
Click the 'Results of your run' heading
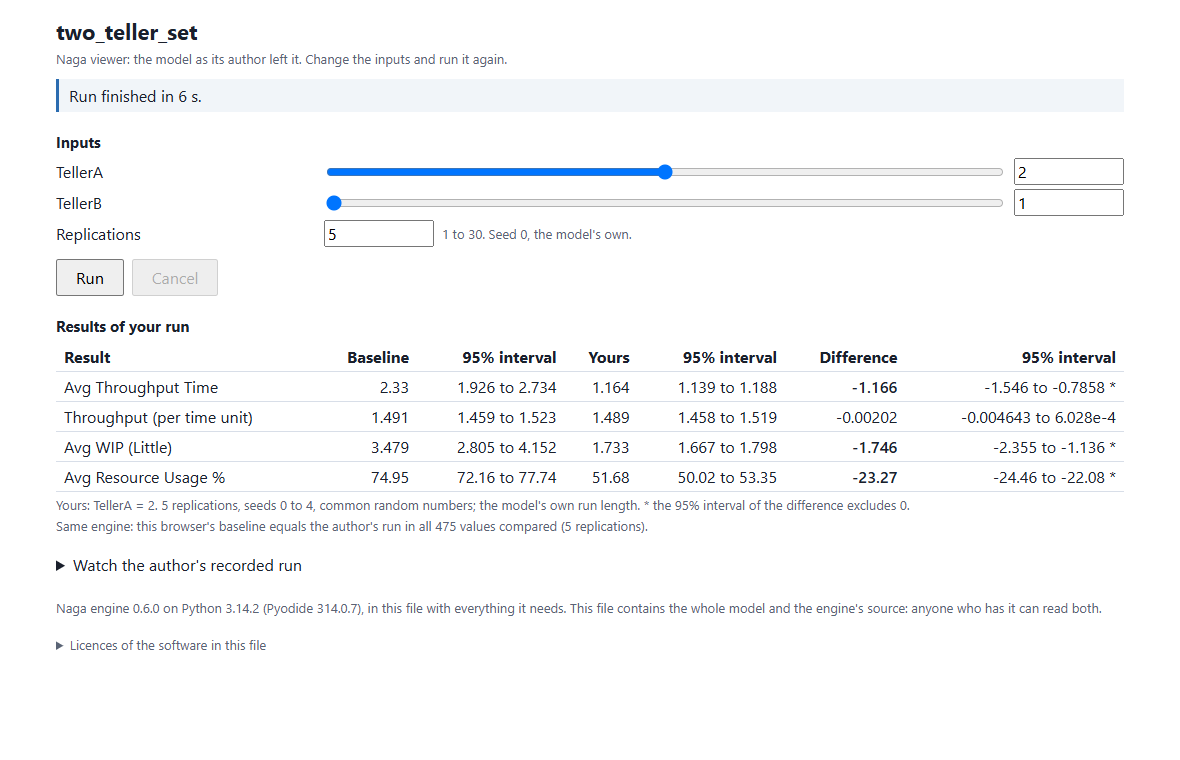tap(123, 327)
